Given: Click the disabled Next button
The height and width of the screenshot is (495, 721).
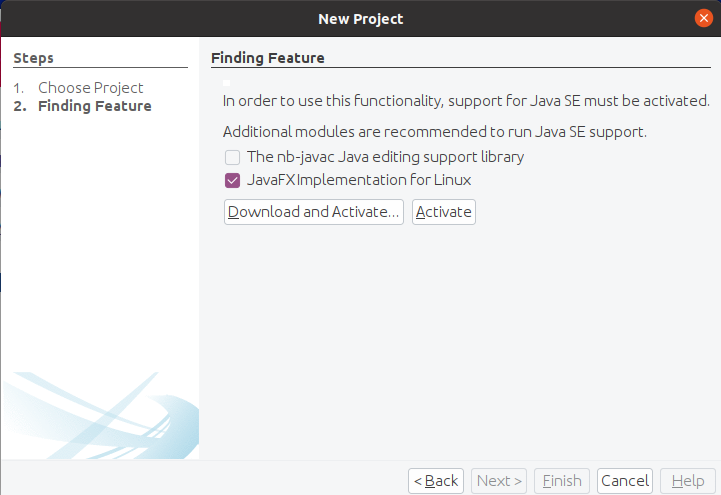Looking at the screenshot, I should (x=499, y=481).
